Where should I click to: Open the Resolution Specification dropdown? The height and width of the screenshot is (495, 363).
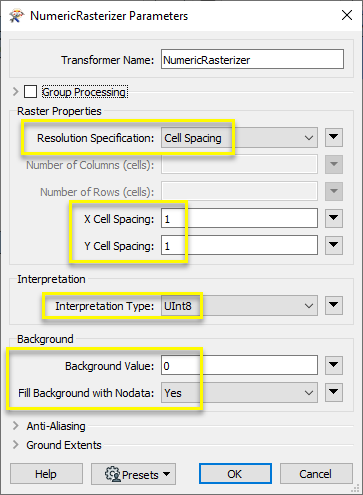point(239,138)
